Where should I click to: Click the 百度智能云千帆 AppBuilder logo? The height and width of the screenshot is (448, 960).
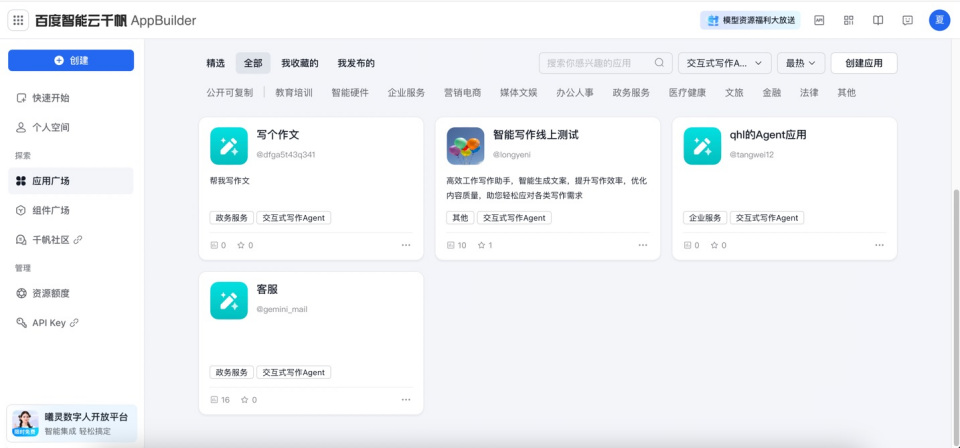point(116,21)
